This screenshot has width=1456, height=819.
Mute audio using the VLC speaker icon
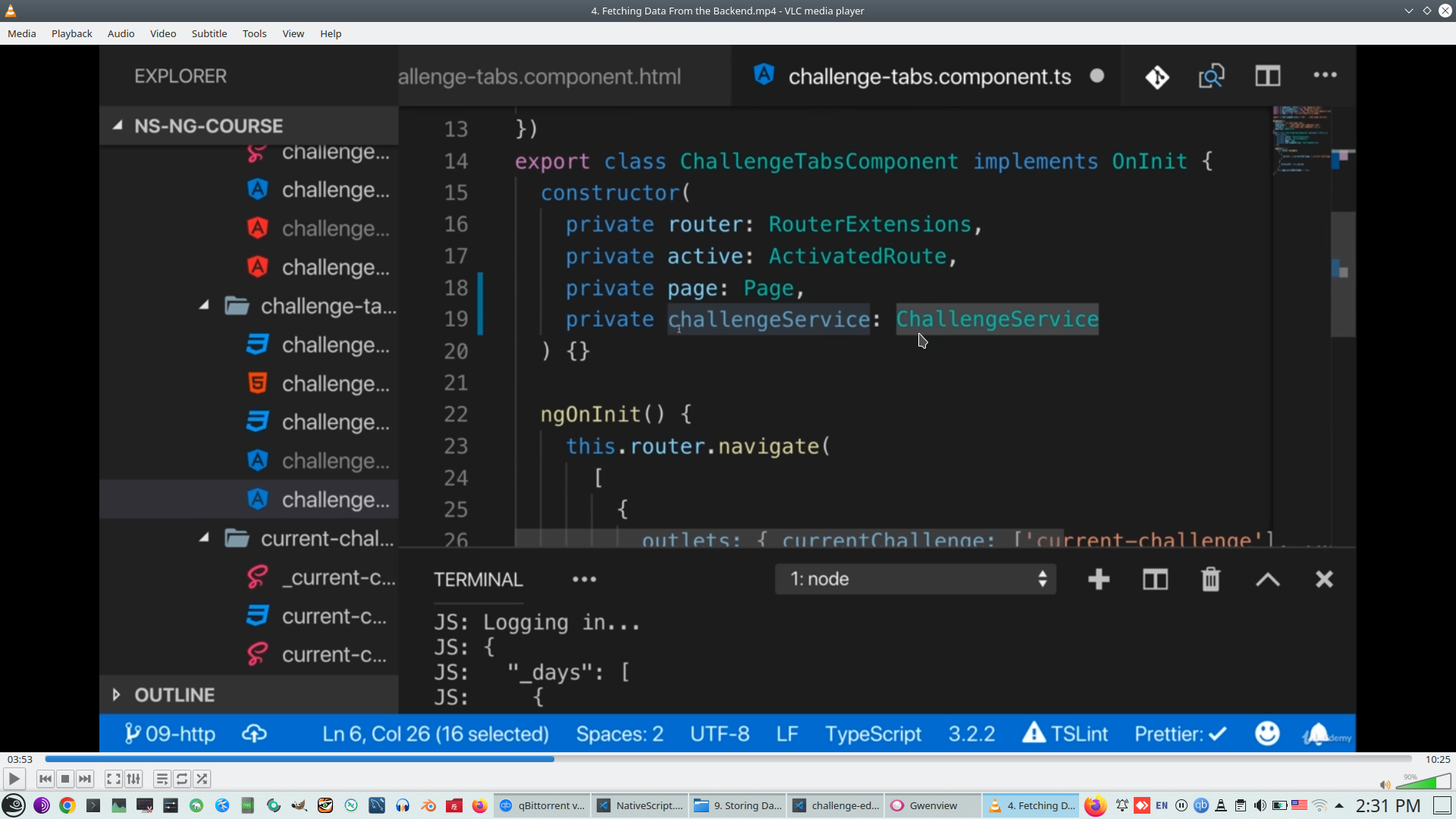1385,785
